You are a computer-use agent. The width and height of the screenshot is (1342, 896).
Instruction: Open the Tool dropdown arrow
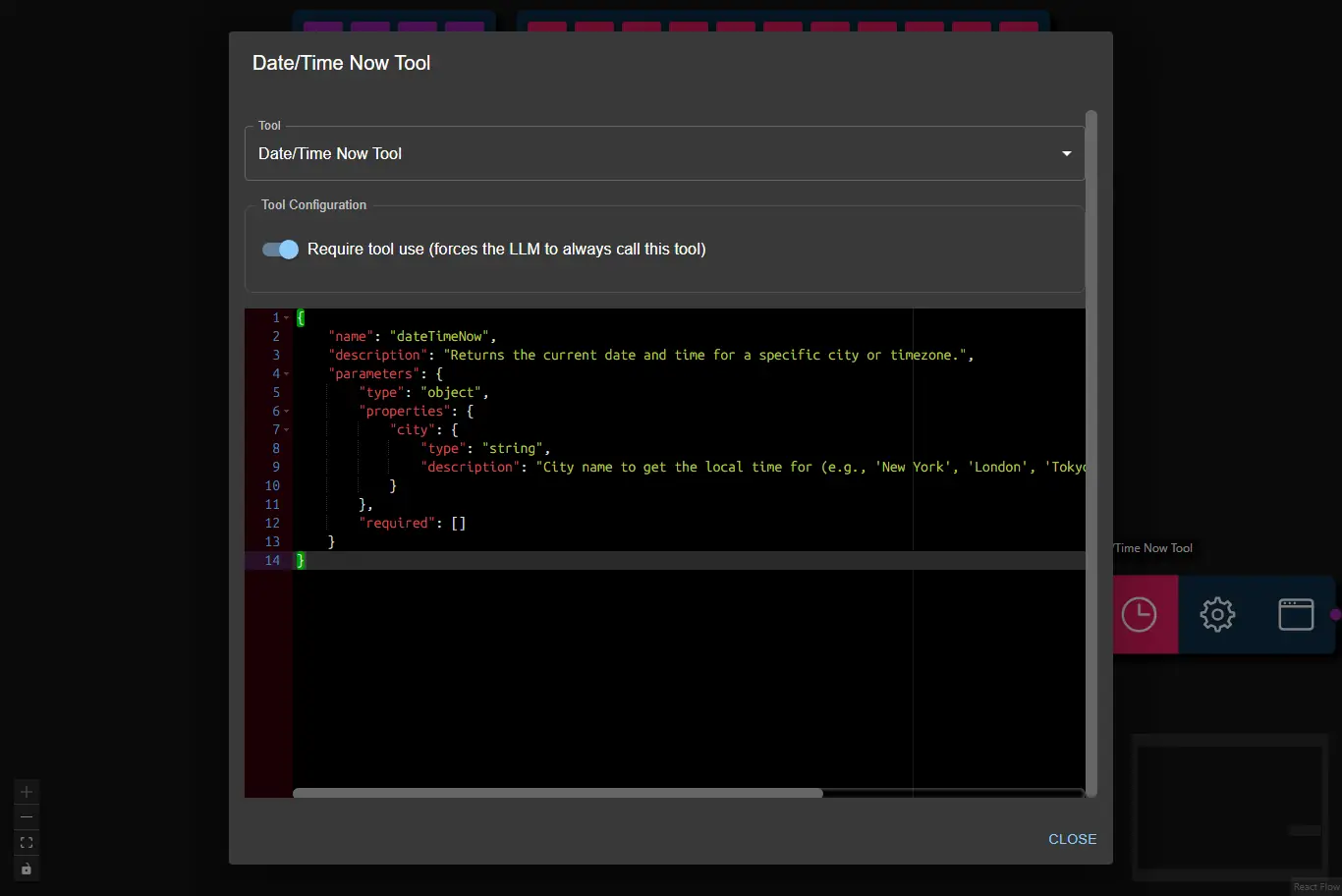coord(1066,154)
